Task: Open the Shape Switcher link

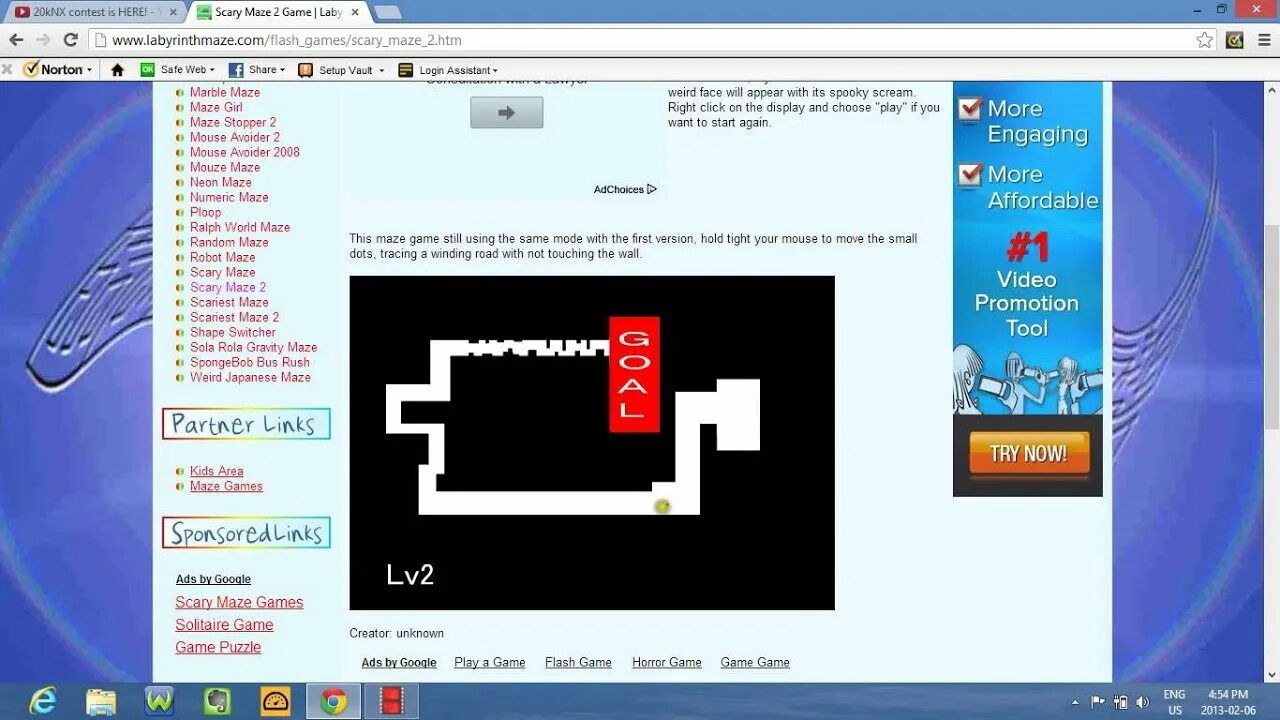Action: (233, 332)
